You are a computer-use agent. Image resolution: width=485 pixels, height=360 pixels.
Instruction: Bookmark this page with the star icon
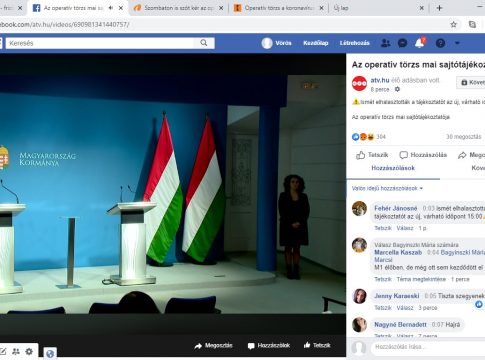tap(453, 24)
